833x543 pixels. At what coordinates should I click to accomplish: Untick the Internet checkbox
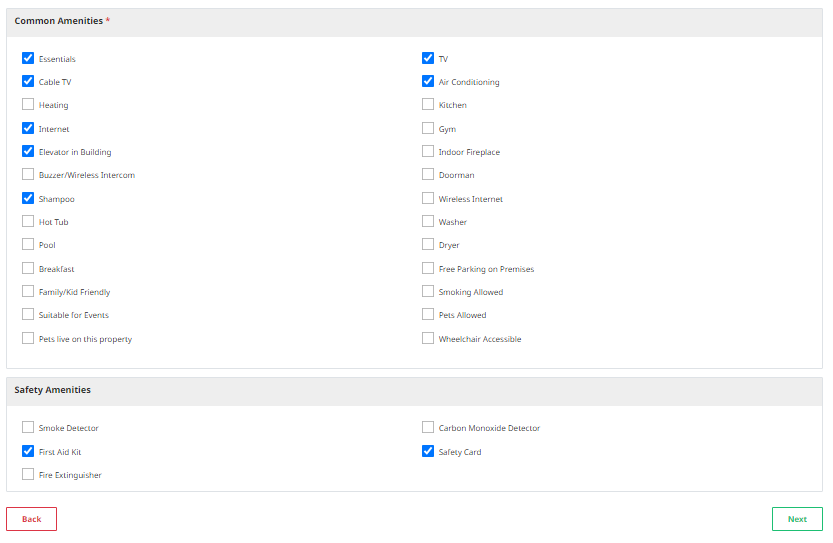click(x=28, y=129)
